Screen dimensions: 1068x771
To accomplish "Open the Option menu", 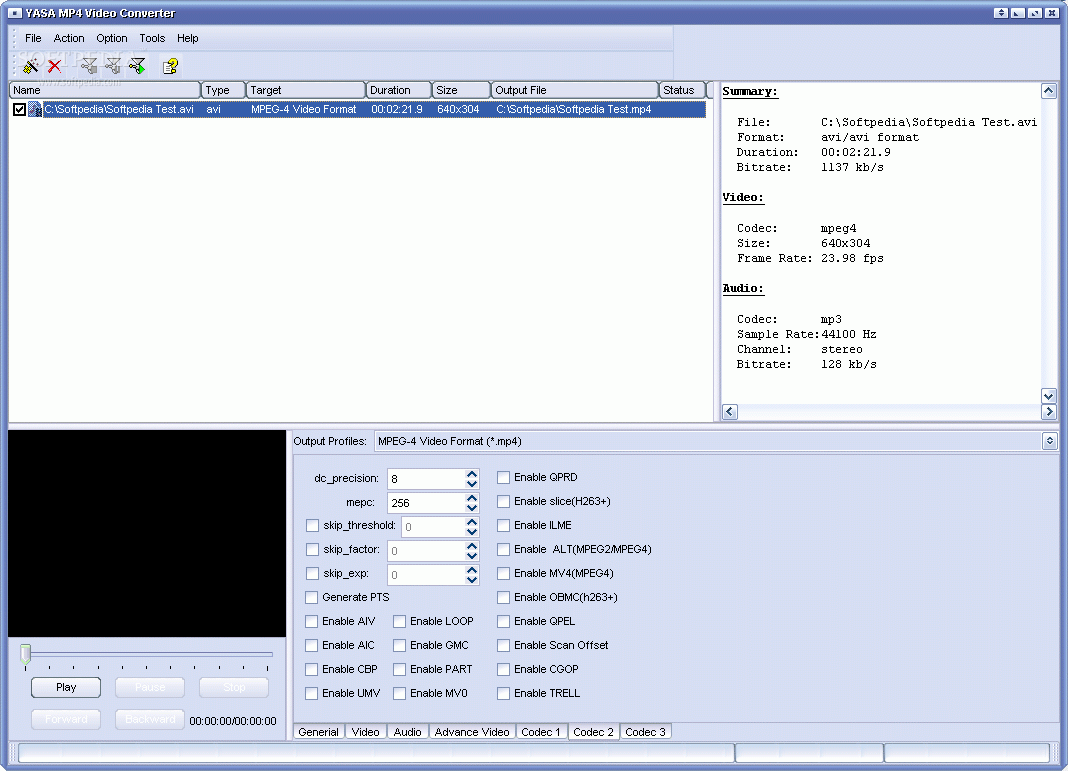I will pos(112,38).
